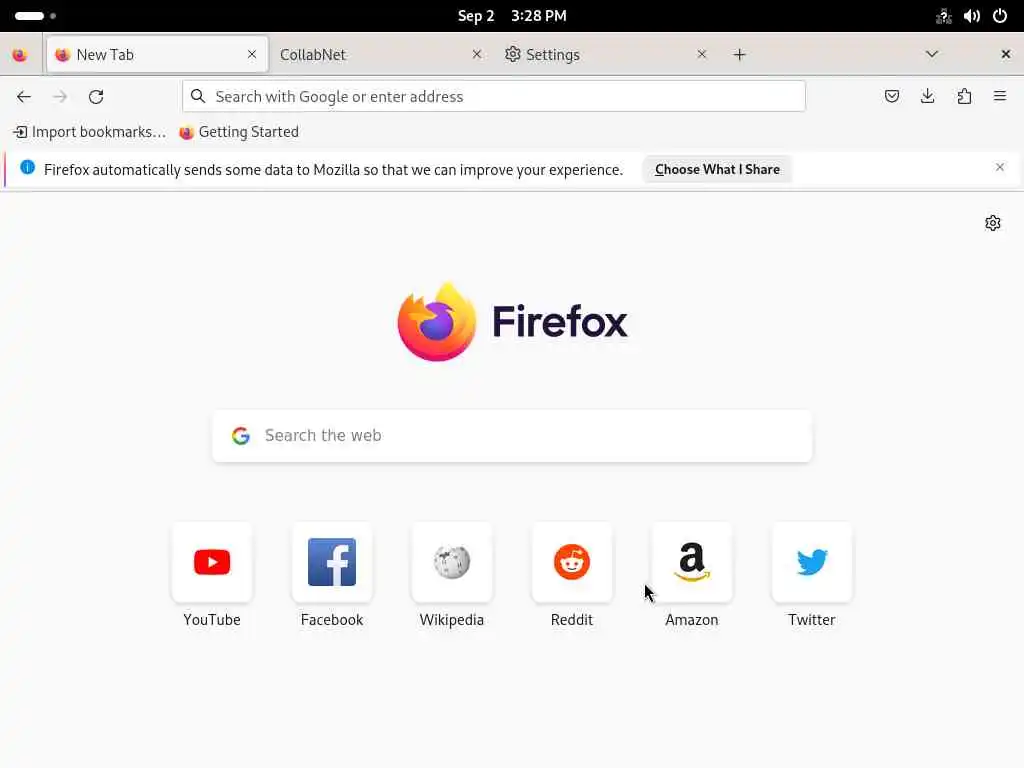Click the address bar search field
The width and height of the screenshot is (1024, 768).
494,97
